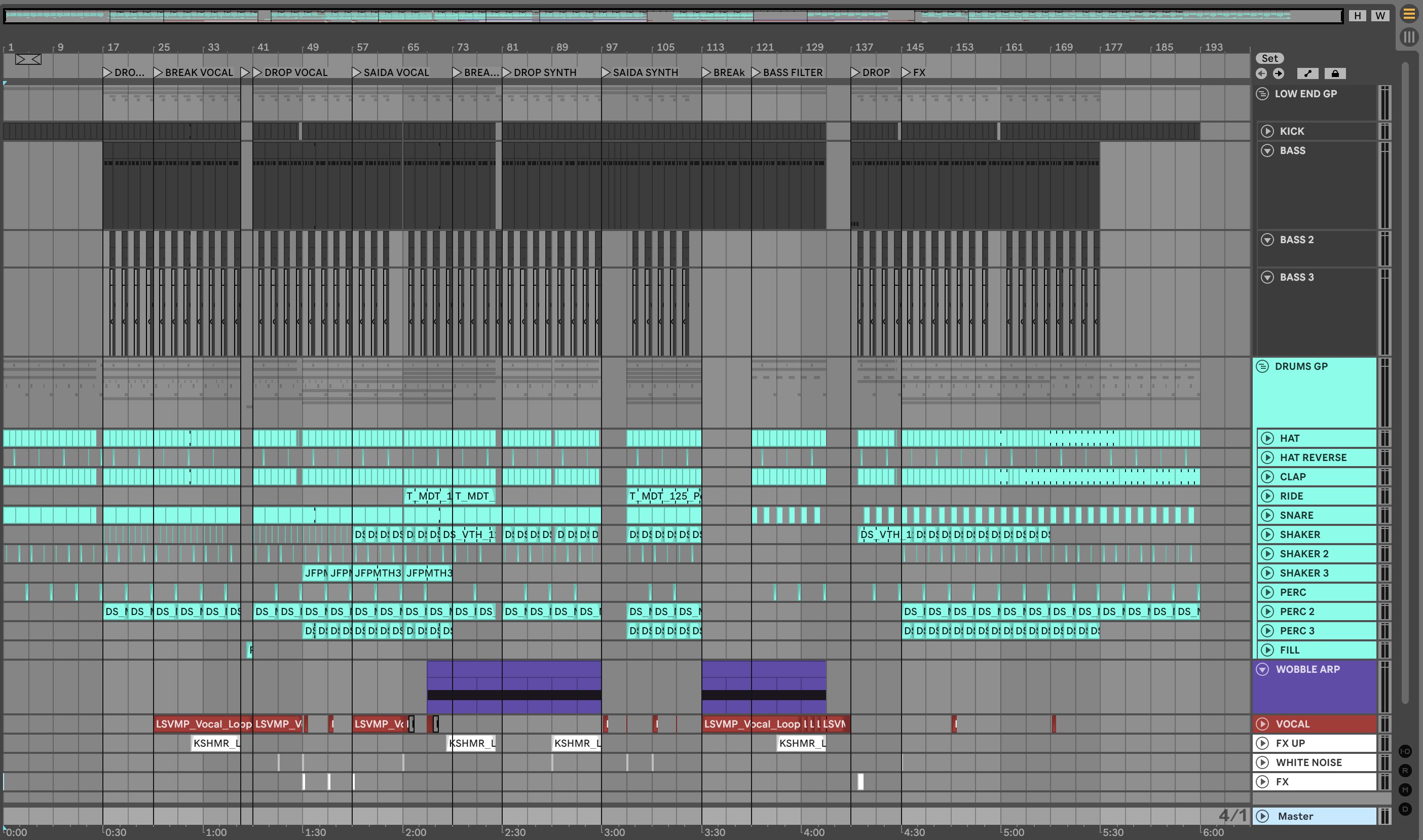The image size is (1423, 840).
Task: Switch to Session view using the vertical bars icon
Action: [x=1409, y=38]
